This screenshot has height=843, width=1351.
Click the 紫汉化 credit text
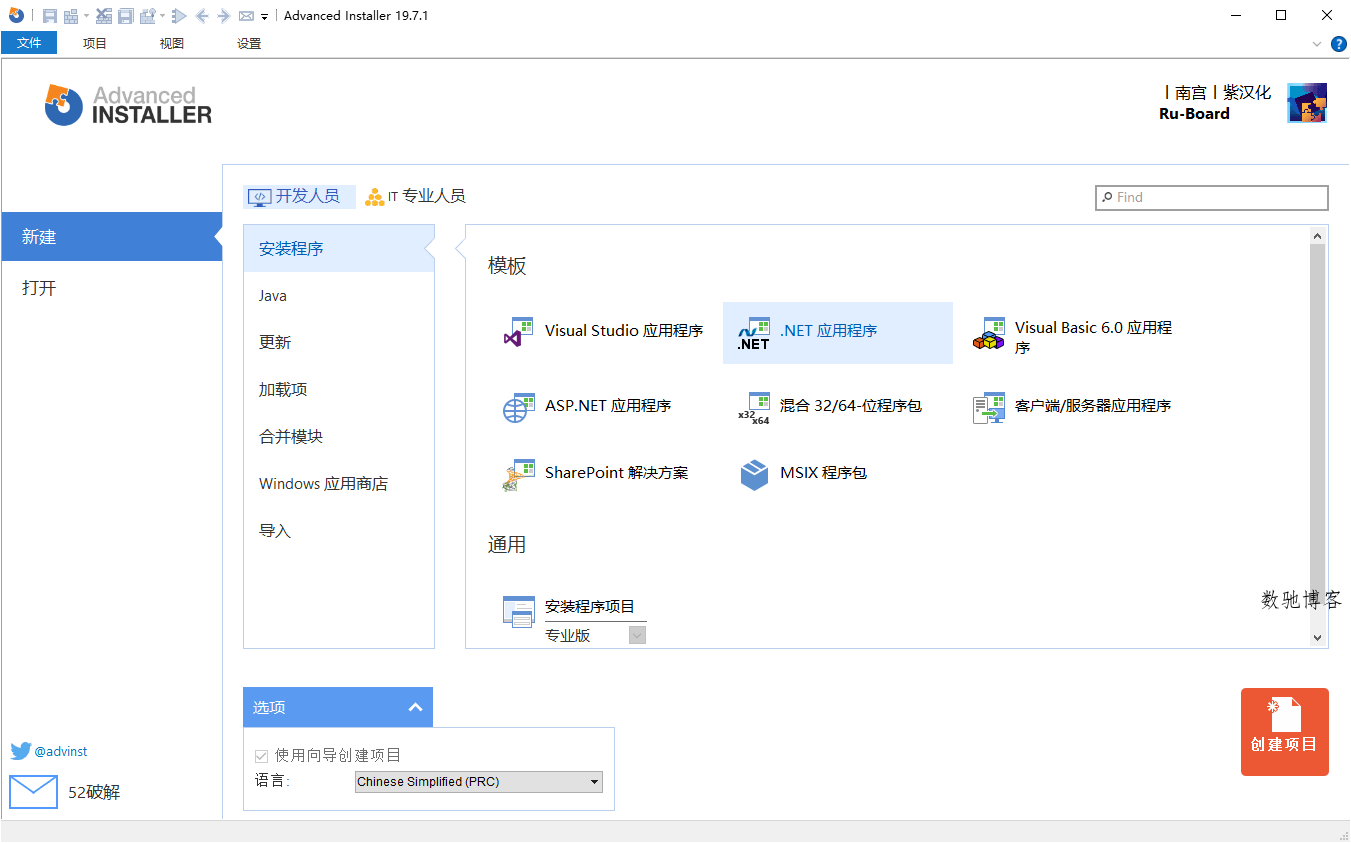point(1247,93)
